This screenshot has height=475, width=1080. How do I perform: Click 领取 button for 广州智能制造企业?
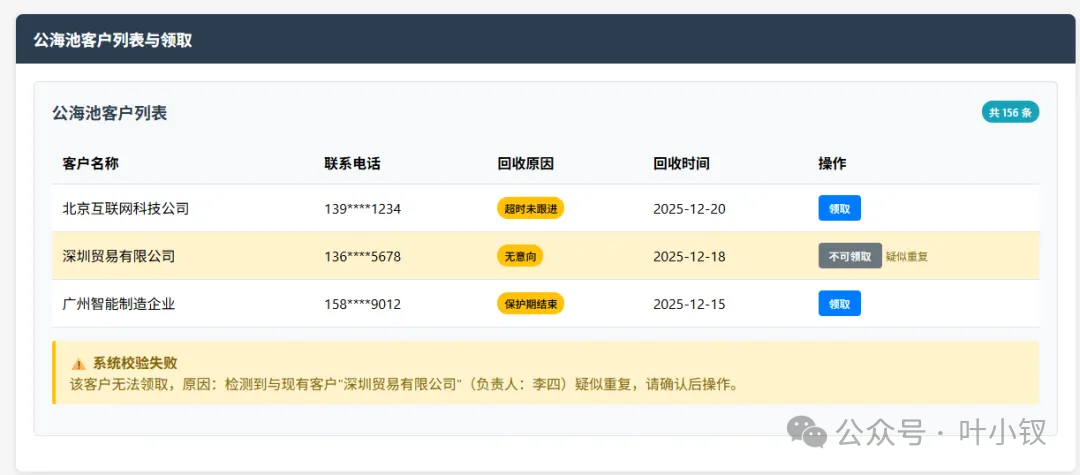840,304
